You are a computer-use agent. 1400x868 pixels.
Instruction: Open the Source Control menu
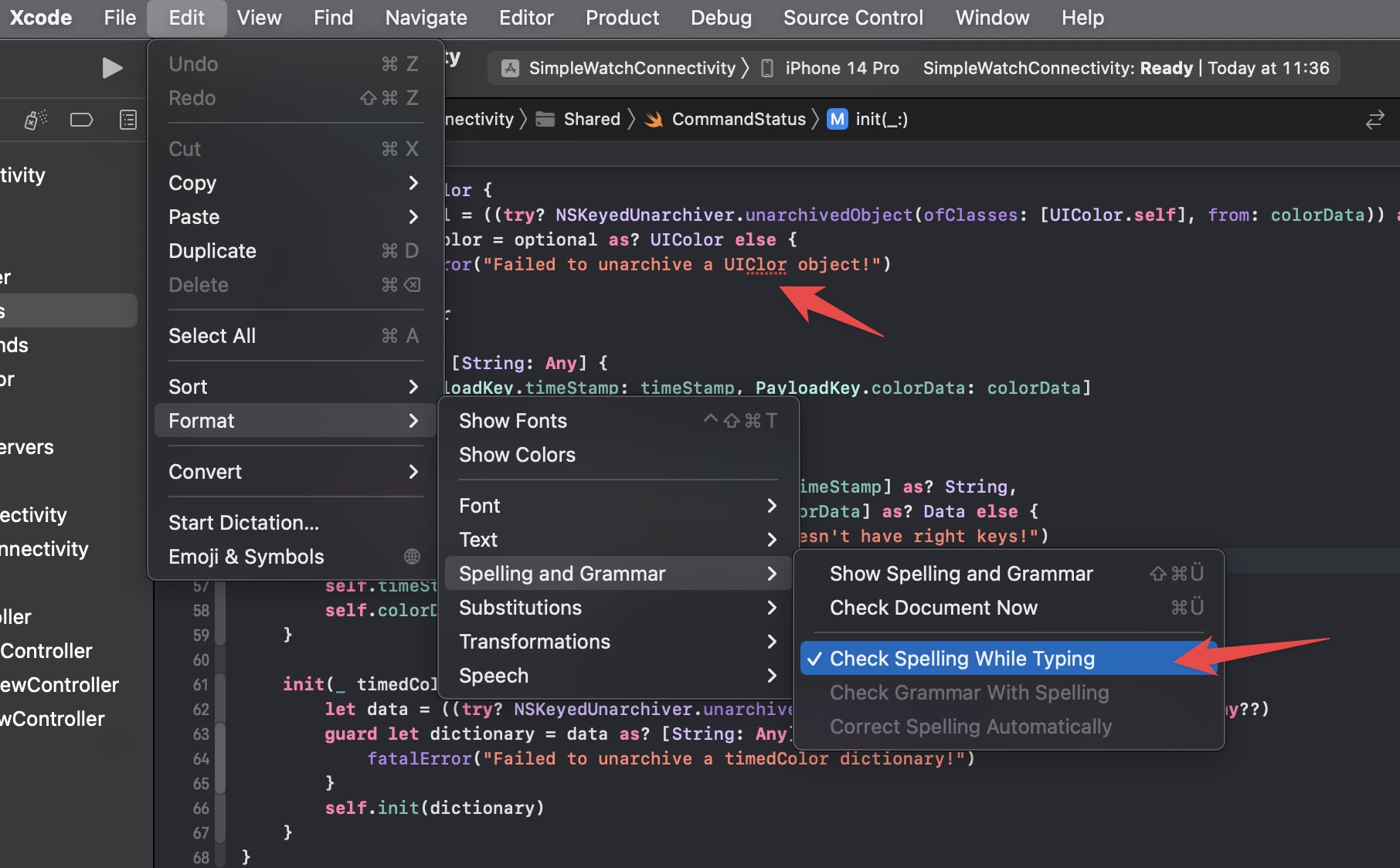853,17
